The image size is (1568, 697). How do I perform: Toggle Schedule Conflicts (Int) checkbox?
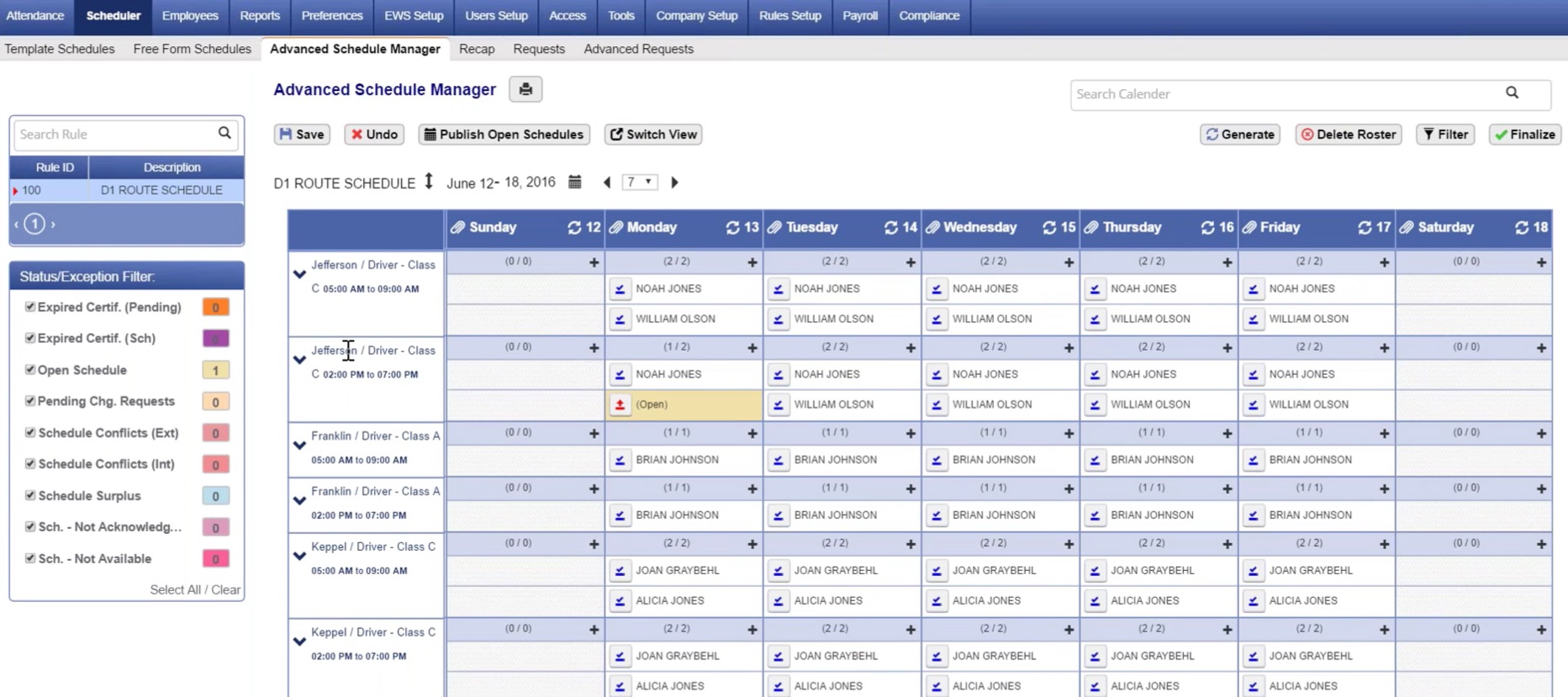30,463
